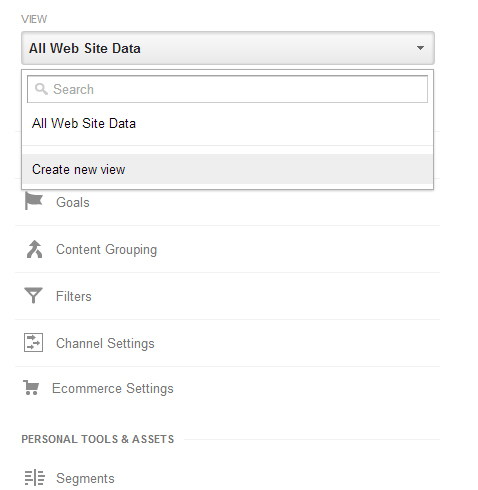
Task: Open Ecommerce Settings link
Action: coord(113,389)
